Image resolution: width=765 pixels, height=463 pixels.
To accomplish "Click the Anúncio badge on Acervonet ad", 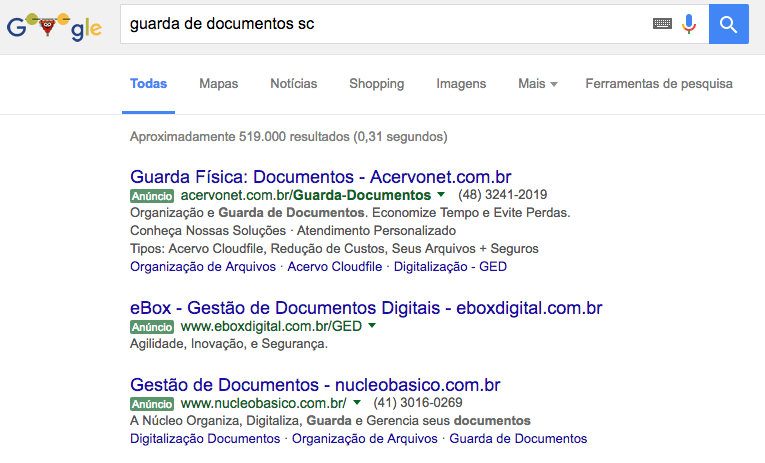I will [x=152, y=196].
